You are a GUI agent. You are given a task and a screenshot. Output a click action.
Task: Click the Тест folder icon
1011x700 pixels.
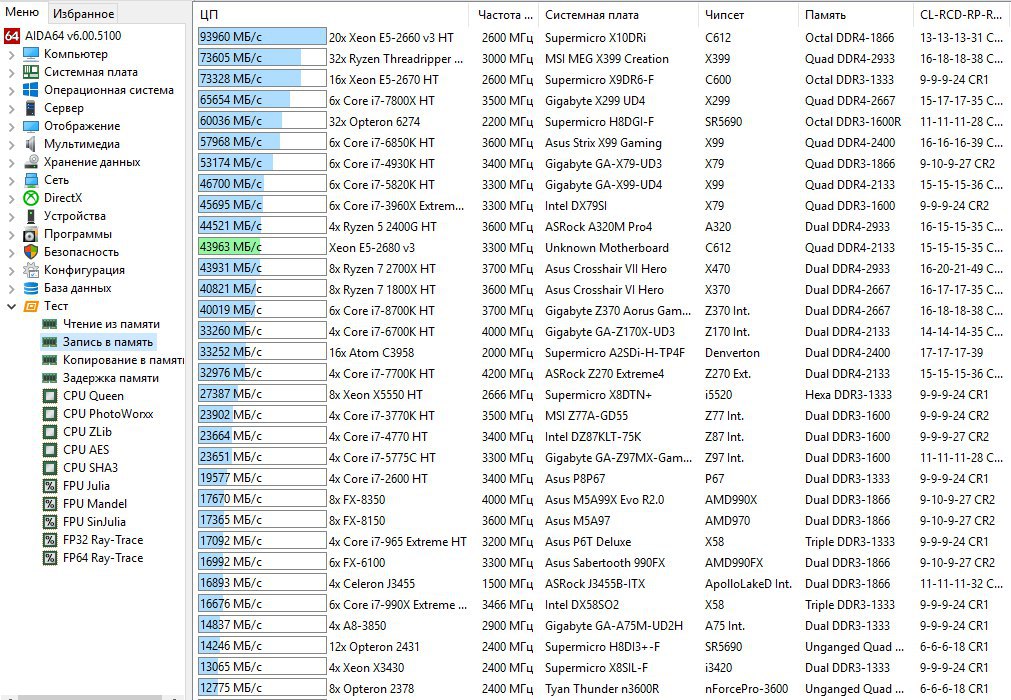pos(30,306)
